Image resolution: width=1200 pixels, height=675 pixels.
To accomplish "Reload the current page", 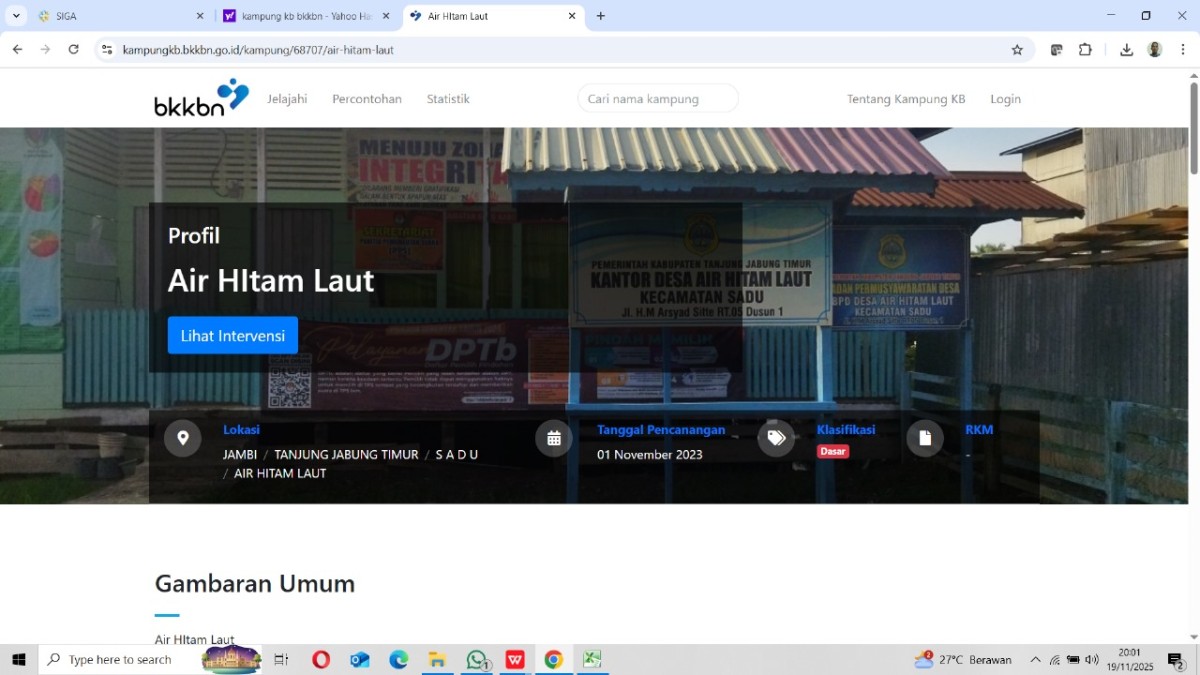I will pyautogui.click(x=73, y=50).
